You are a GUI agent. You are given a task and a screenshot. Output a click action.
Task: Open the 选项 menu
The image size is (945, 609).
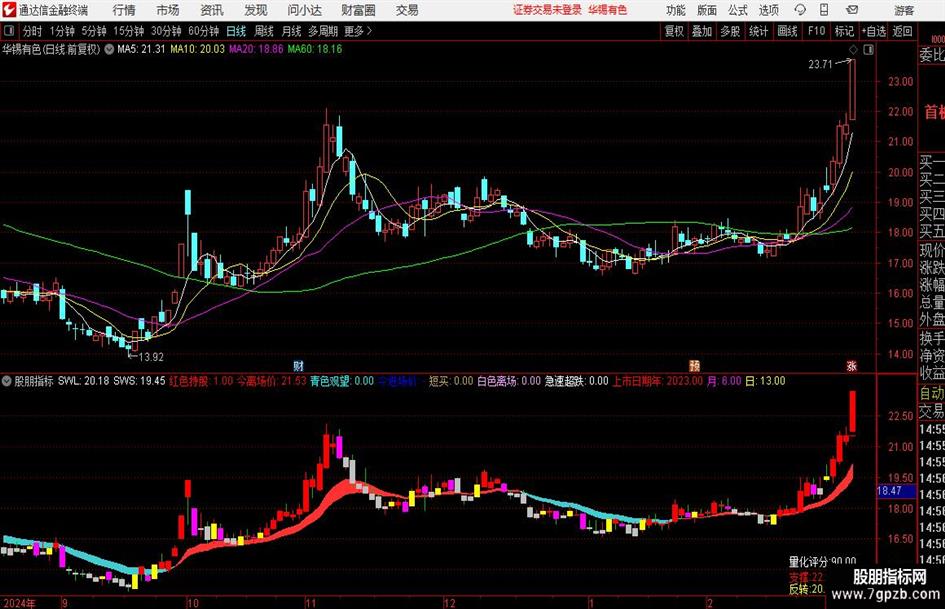click(768, 10)
